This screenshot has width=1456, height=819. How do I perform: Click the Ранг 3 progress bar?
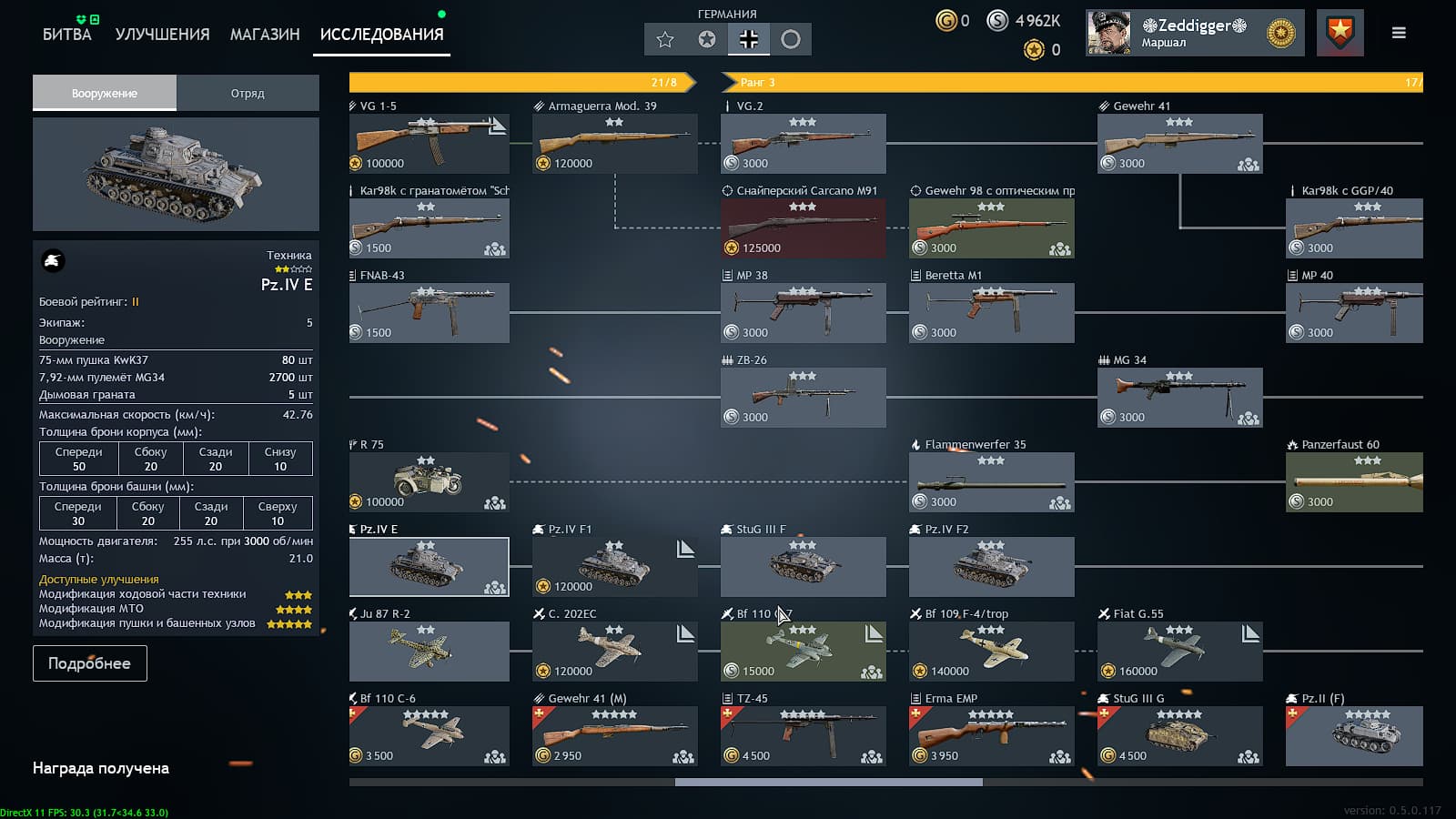(1072, 82)
